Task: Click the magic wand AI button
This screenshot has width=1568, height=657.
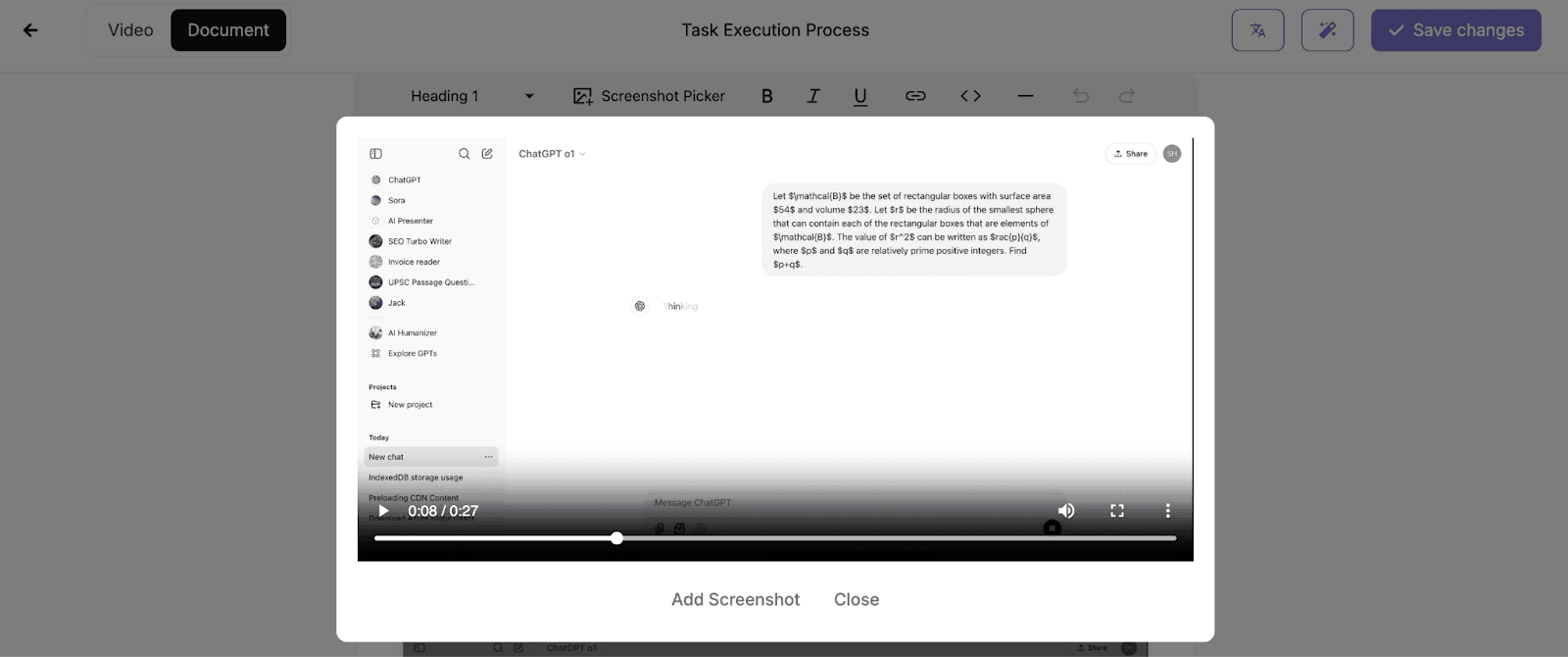Action: (1327, 30)
